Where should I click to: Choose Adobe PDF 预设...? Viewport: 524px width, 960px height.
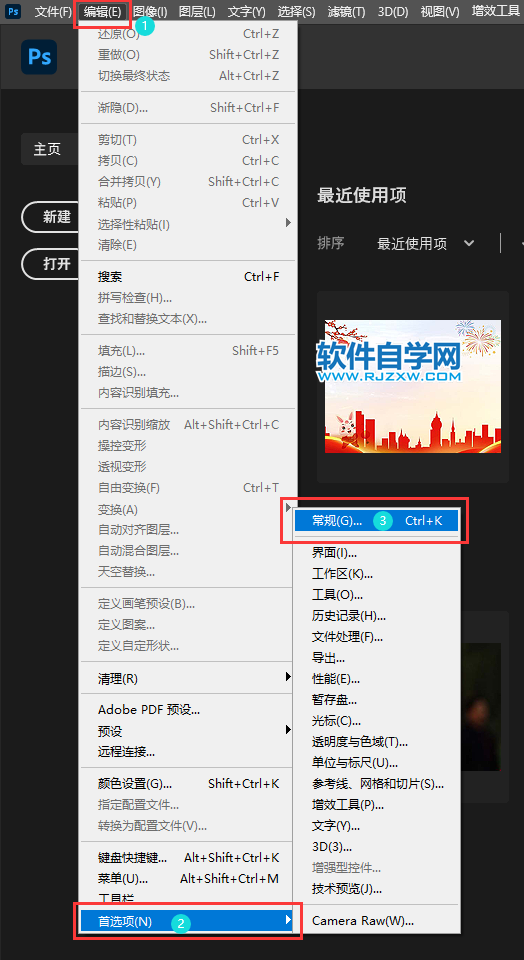[x=188, y=710]
